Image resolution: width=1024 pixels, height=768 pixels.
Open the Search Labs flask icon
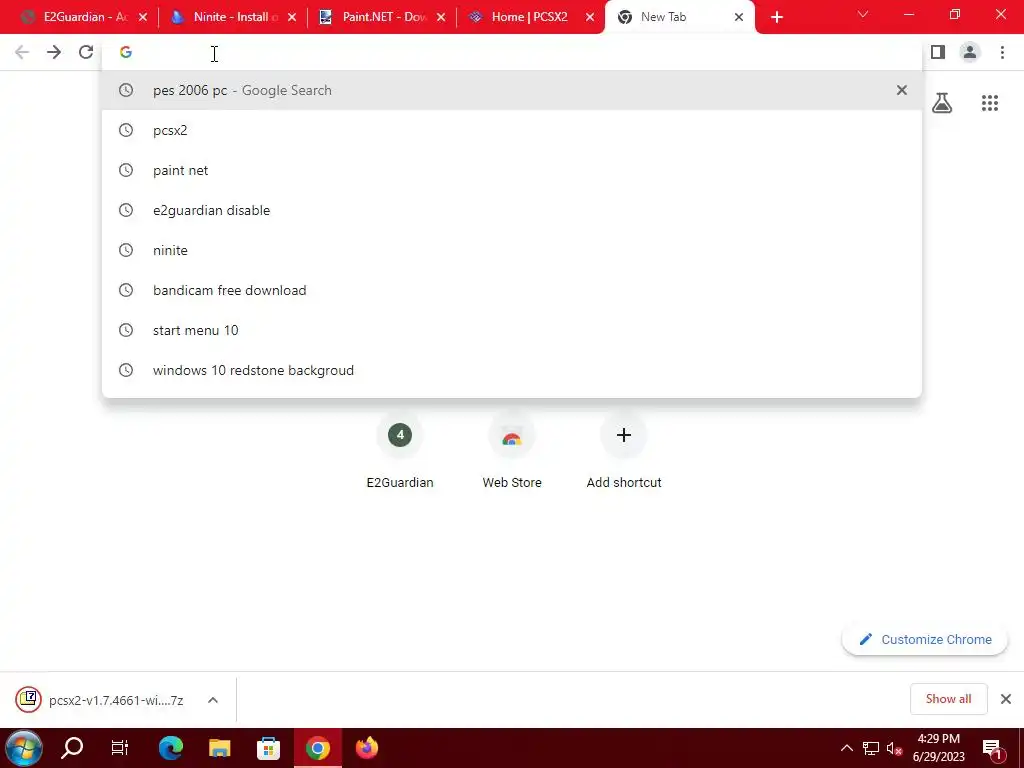[x=942, y=103]
